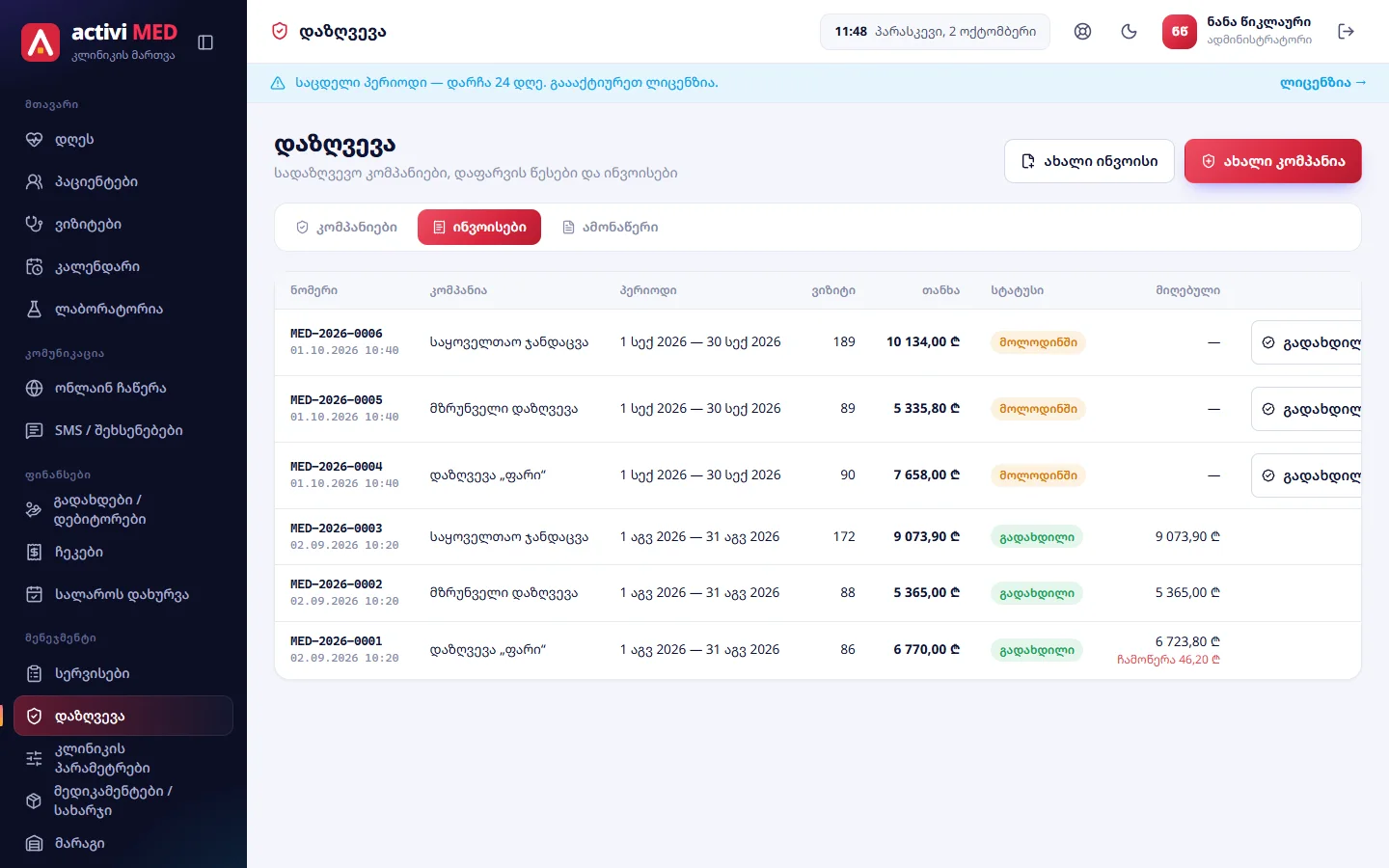Viewport: 1389px width, 868px height.
Task: Open the support lifebuoy icon
Action: point(1082,32)
